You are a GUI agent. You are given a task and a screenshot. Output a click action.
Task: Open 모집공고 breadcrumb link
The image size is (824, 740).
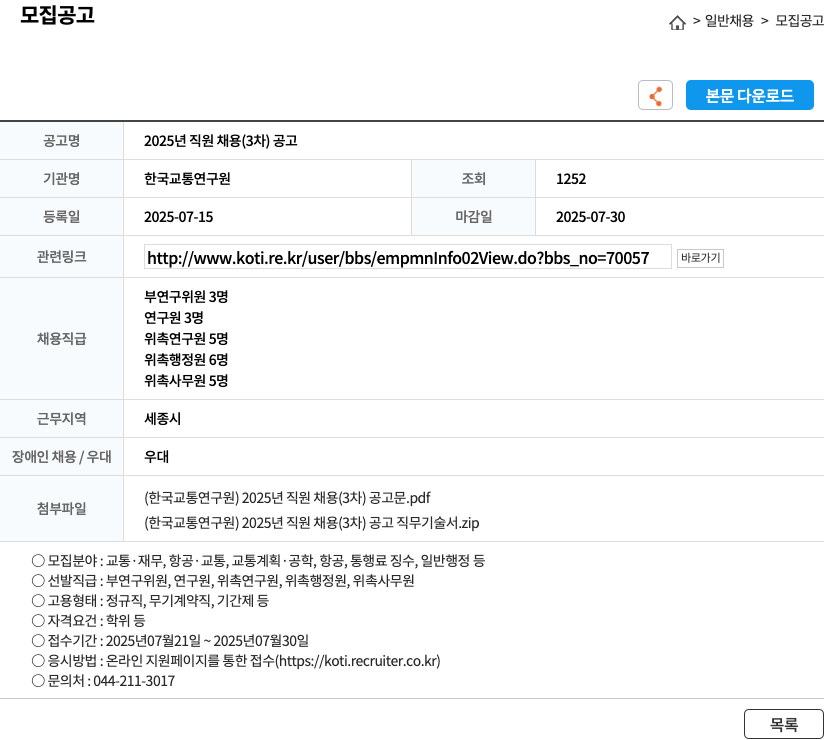(799, 20)
